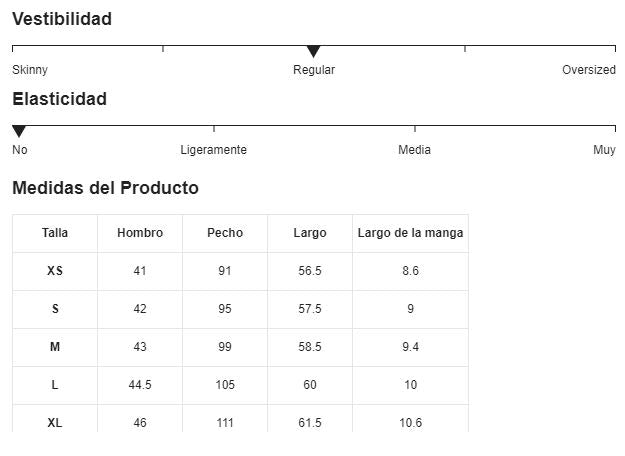Image resolution: width=625 pixels, height=456 pixels.
Task: Click the Talla column header
Action: 55,233
